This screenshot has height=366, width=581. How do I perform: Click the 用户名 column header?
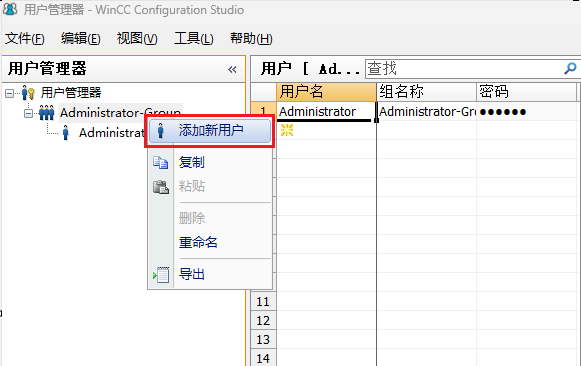pyautogui.click(x=326, y=92)
